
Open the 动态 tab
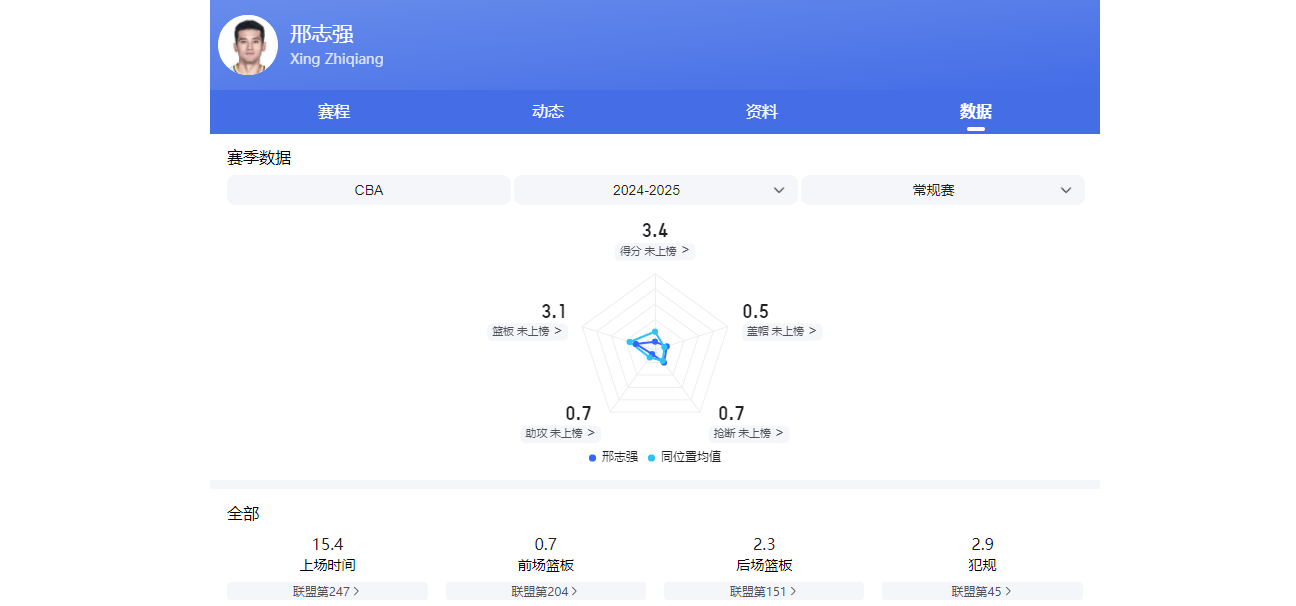[x=547, y=112]
